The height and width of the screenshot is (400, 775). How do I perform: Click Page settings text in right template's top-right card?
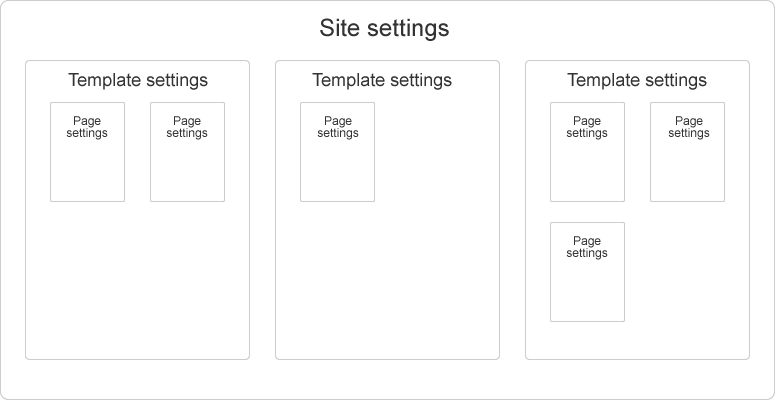(x=687, y=127)
